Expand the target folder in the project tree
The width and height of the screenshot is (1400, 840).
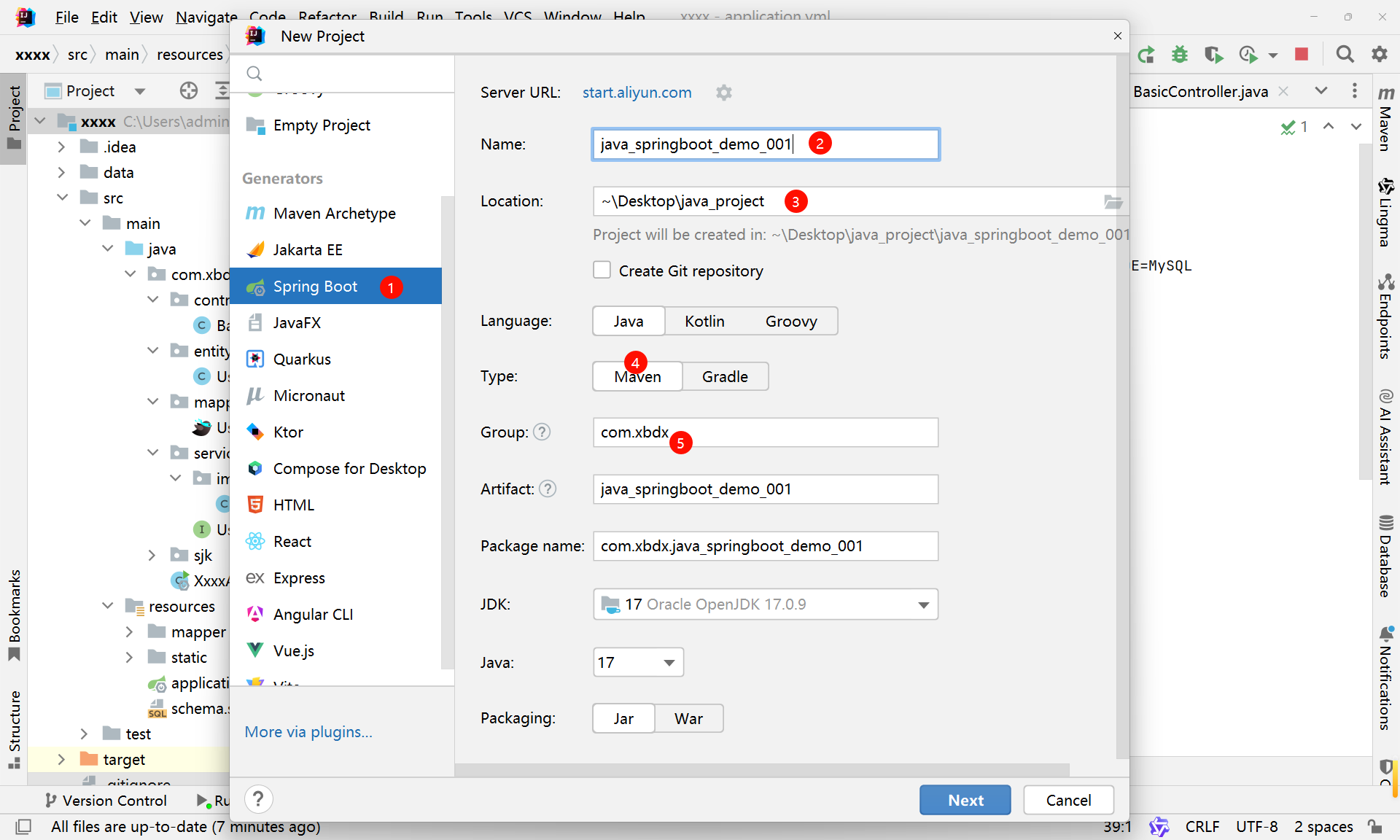61,760
